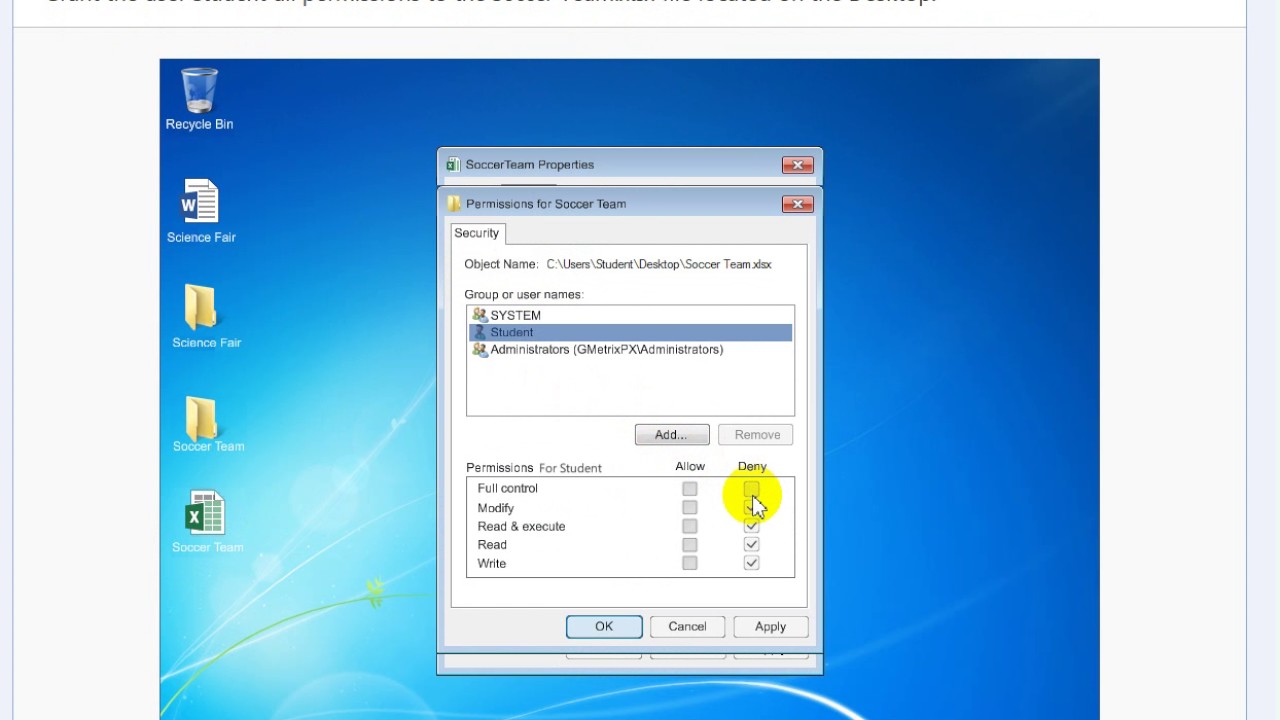
Task: Select the Science Fair folder icon
Action: point(204,316)
